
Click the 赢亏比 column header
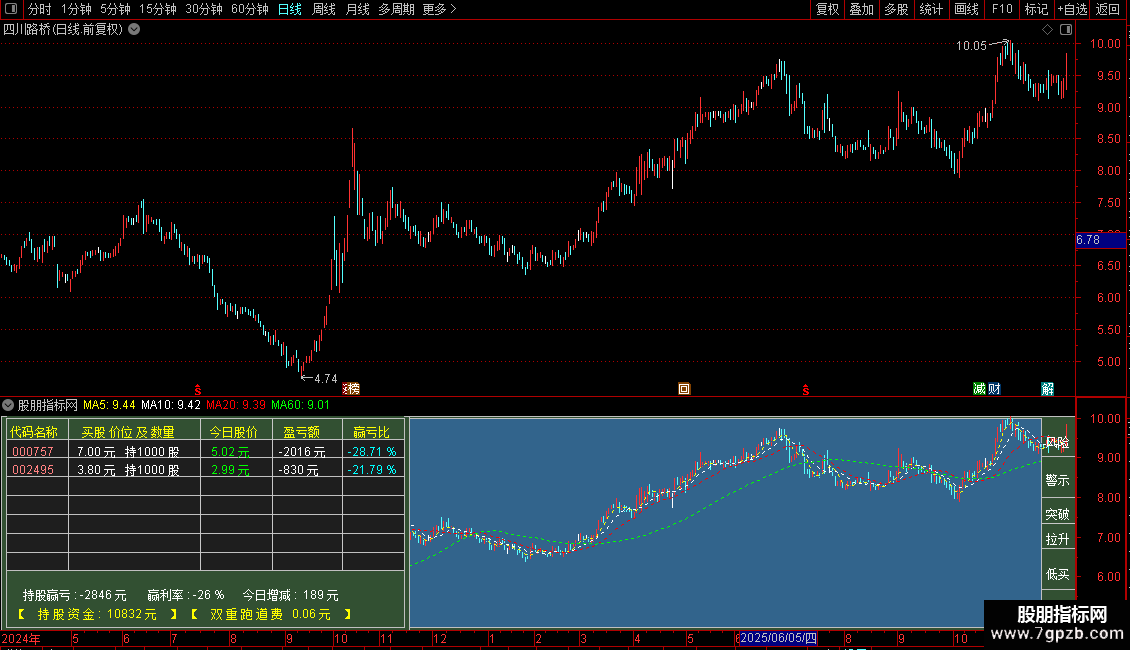[x=371, y=432]
